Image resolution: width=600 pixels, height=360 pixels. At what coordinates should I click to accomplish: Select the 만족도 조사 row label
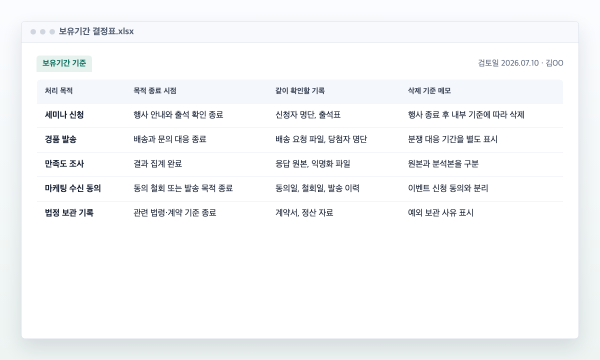(64, 164)
